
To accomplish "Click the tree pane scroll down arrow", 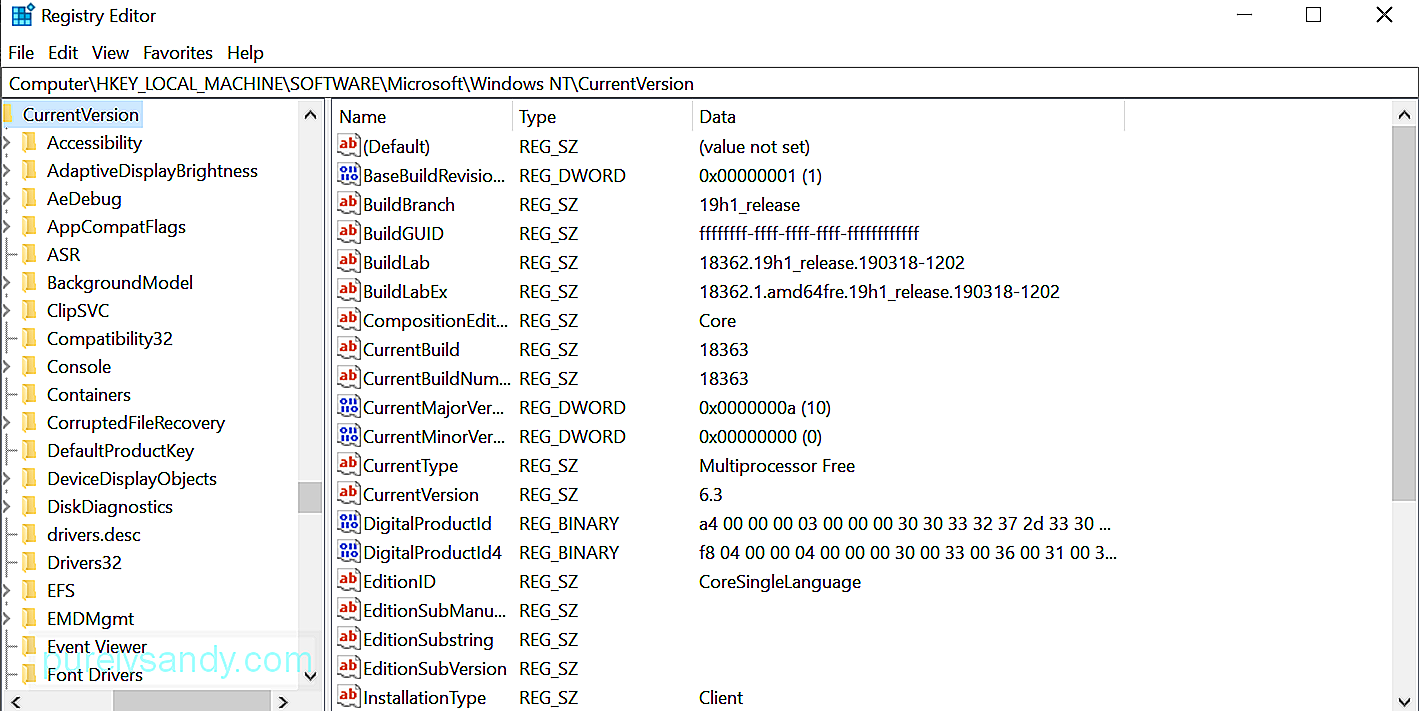I will coord(310,677).
